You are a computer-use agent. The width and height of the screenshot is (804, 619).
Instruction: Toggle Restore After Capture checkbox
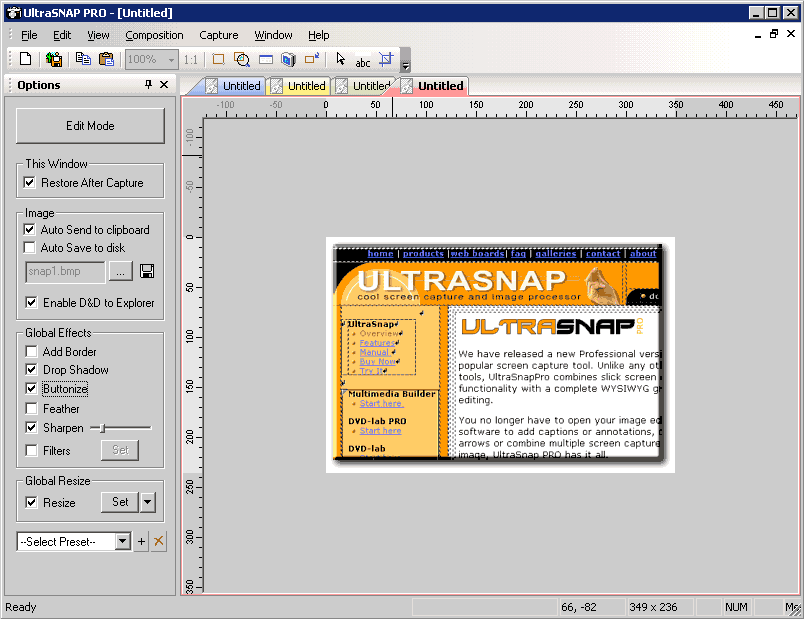pyautogui.click(x=29, y=183)
